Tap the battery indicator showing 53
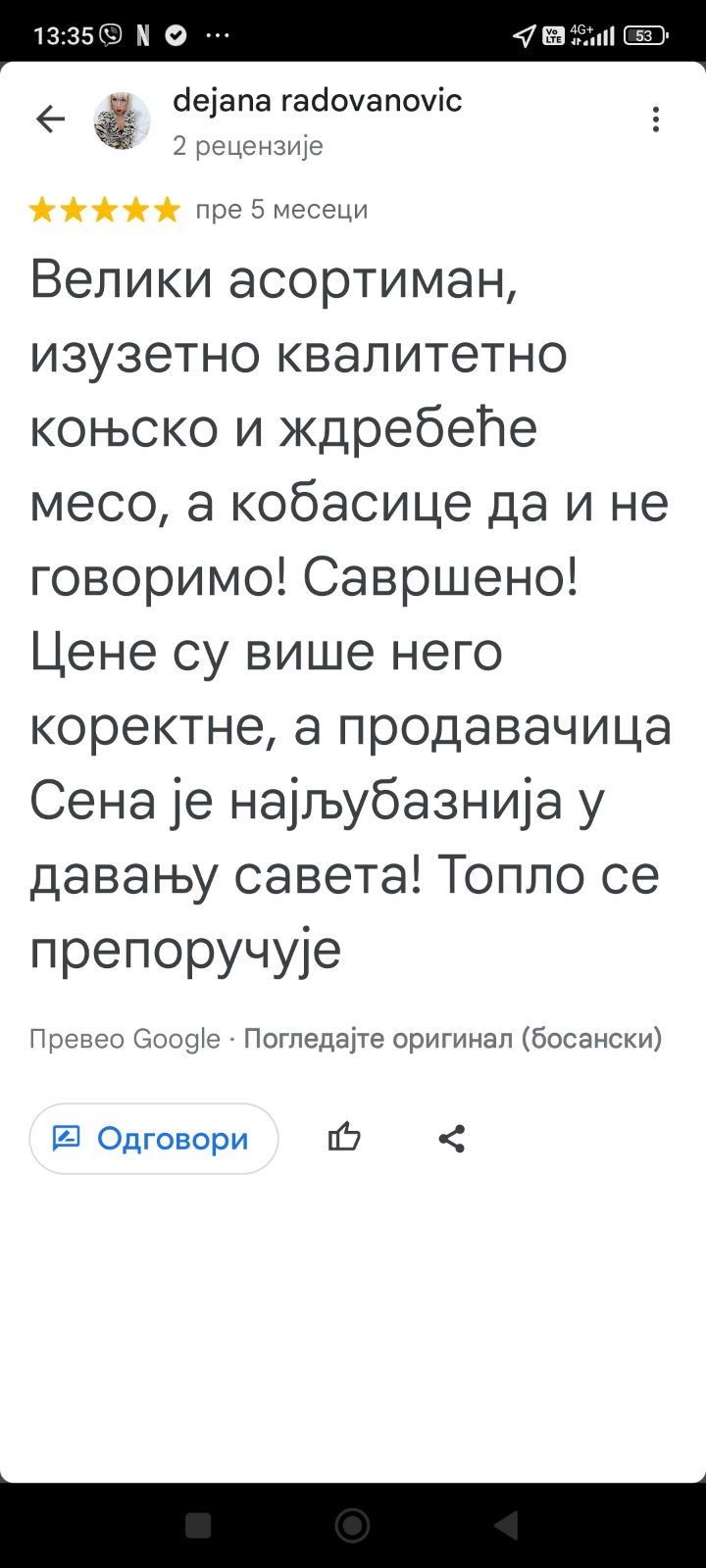 (645, 35)
